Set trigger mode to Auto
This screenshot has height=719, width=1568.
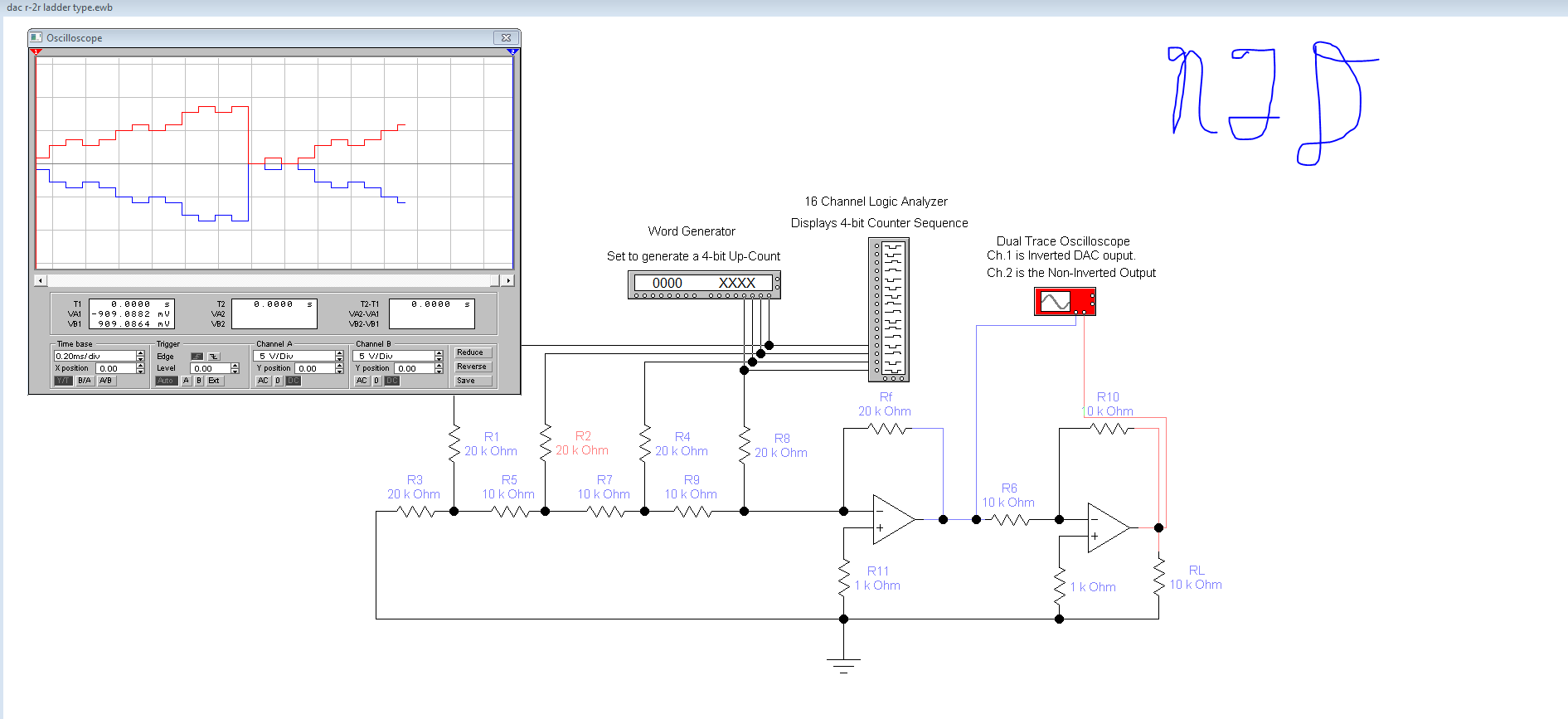point(166,381)
